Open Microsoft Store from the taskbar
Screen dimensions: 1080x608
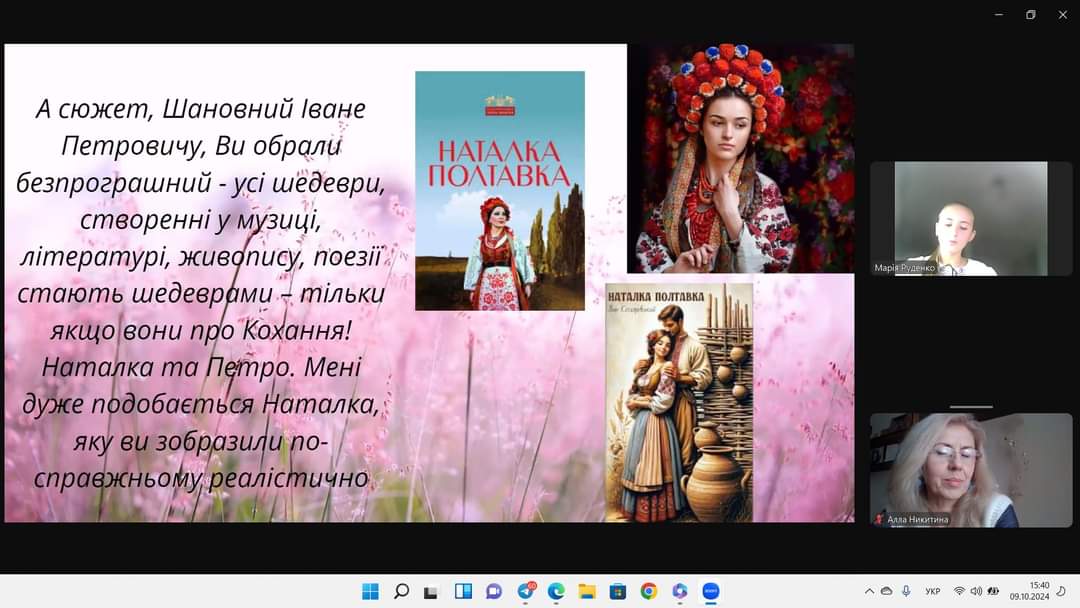(x=618, y=591)
